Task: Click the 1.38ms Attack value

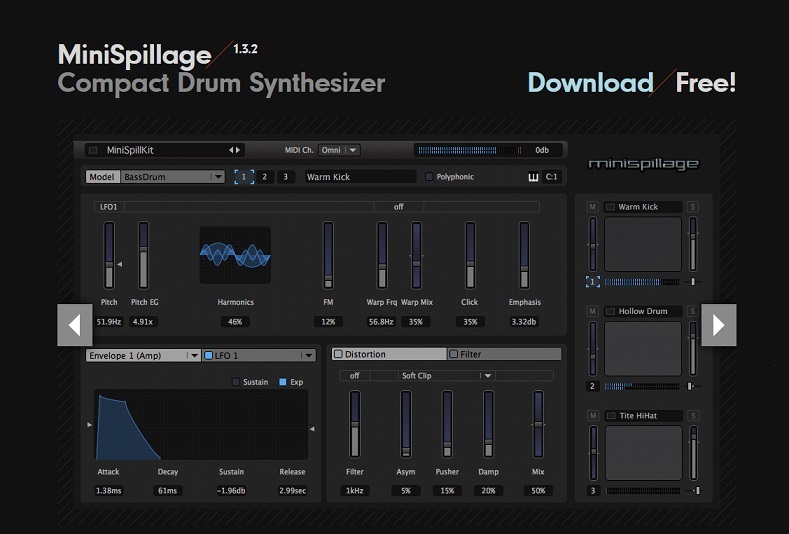Action: 109,491
